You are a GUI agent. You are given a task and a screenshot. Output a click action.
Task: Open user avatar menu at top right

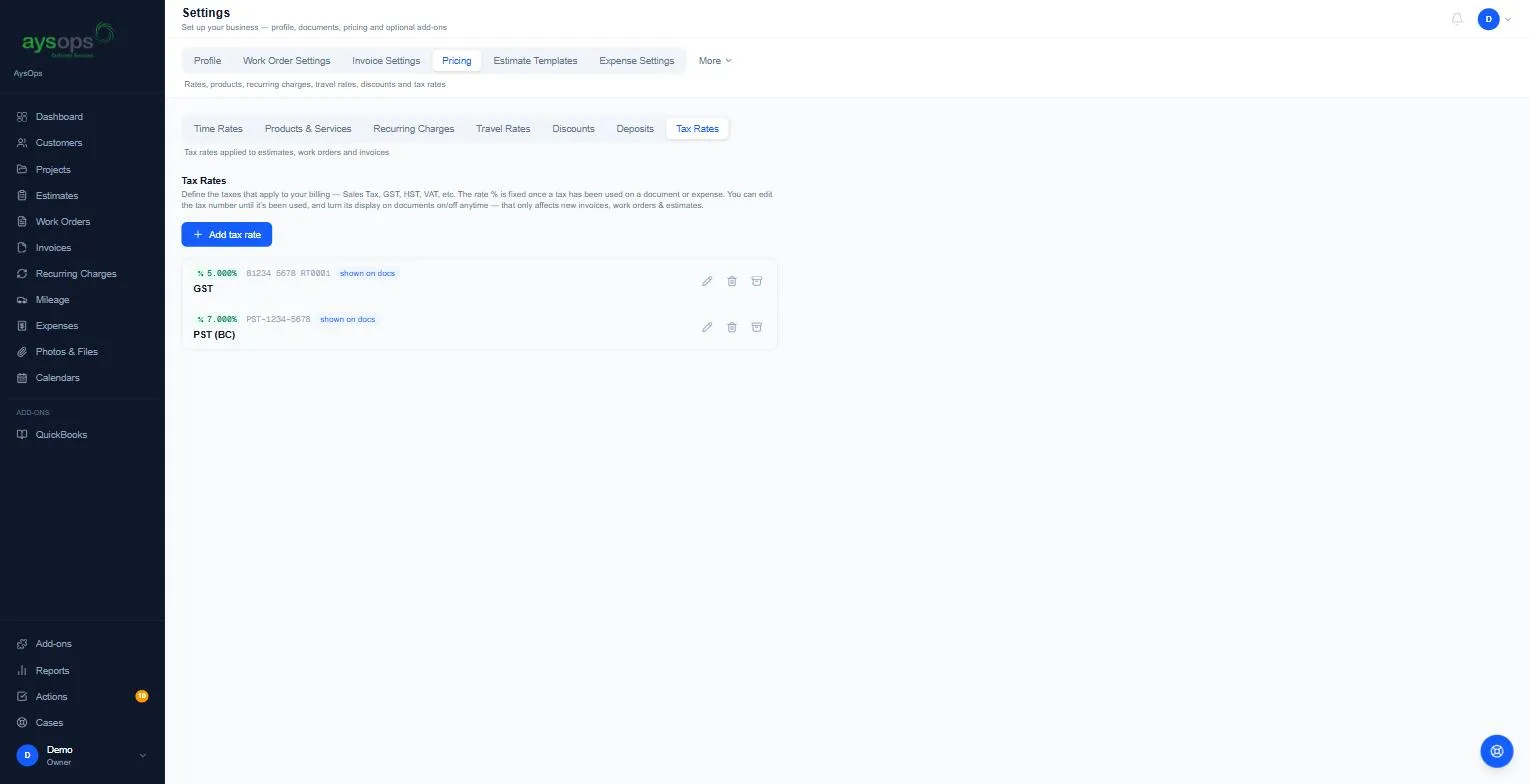coord(1495,19)
